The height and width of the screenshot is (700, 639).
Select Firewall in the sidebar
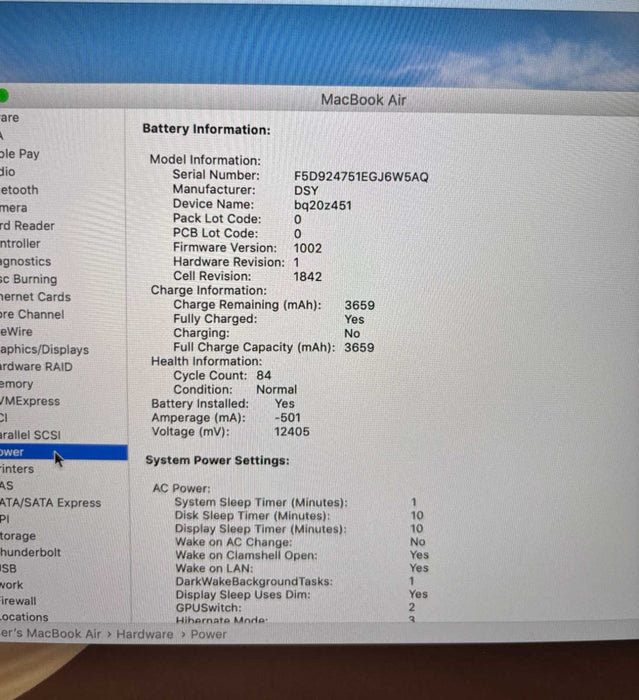(x=18, y=601)
